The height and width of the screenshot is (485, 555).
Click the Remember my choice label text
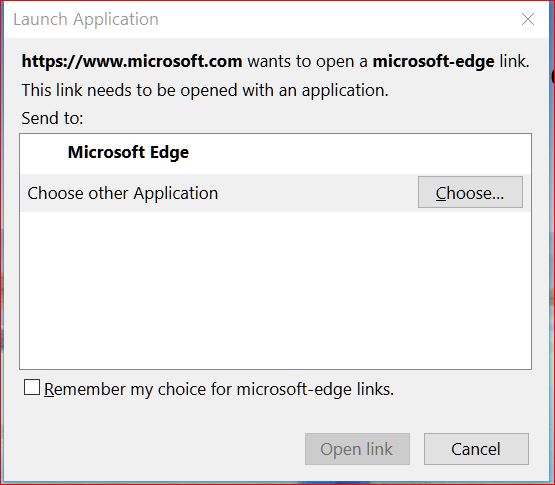219,389
